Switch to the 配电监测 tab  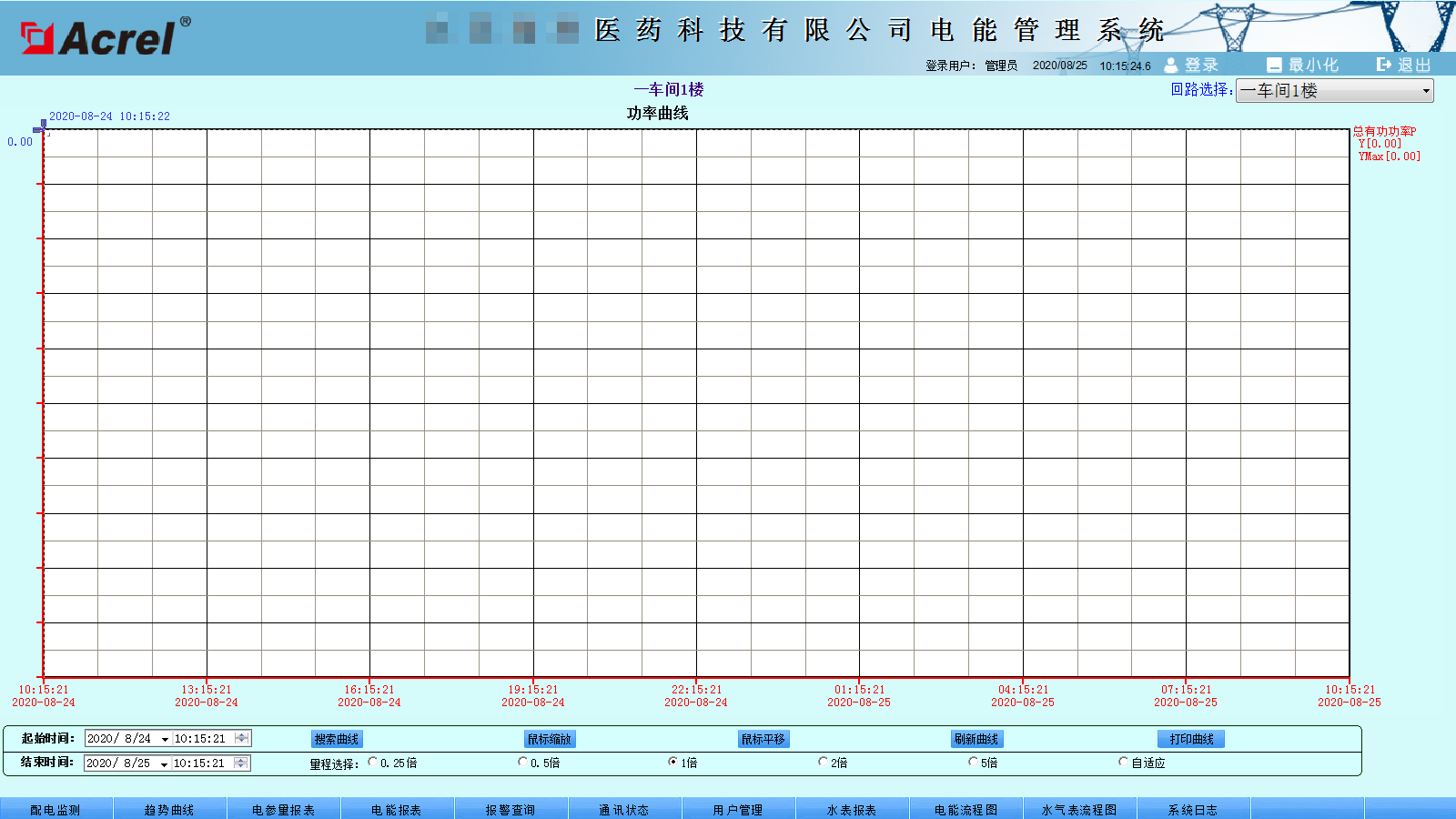pyautogui.click(x=56, y=809)
